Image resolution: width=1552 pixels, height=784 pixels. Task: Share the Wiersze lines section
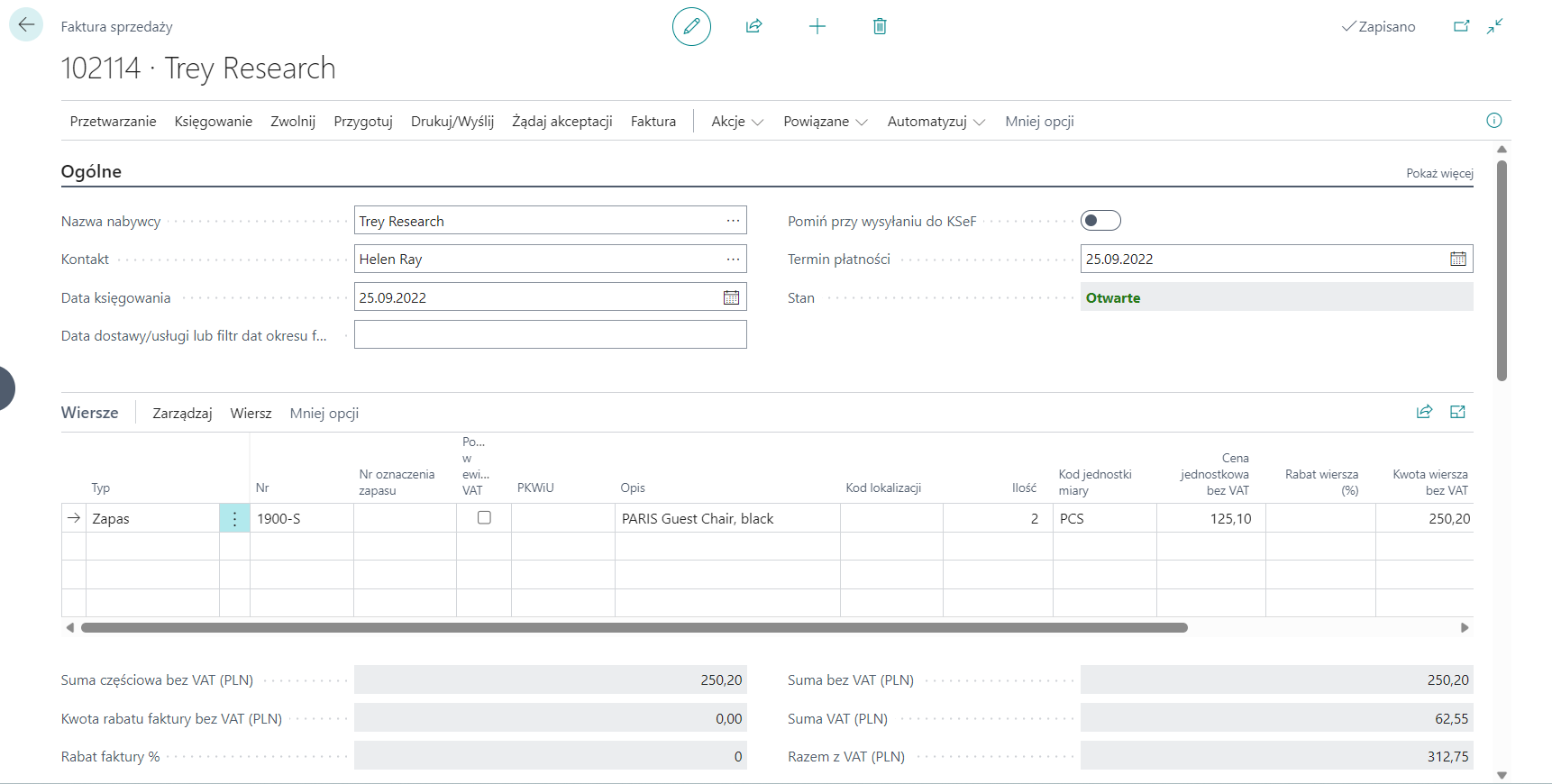1424,412
